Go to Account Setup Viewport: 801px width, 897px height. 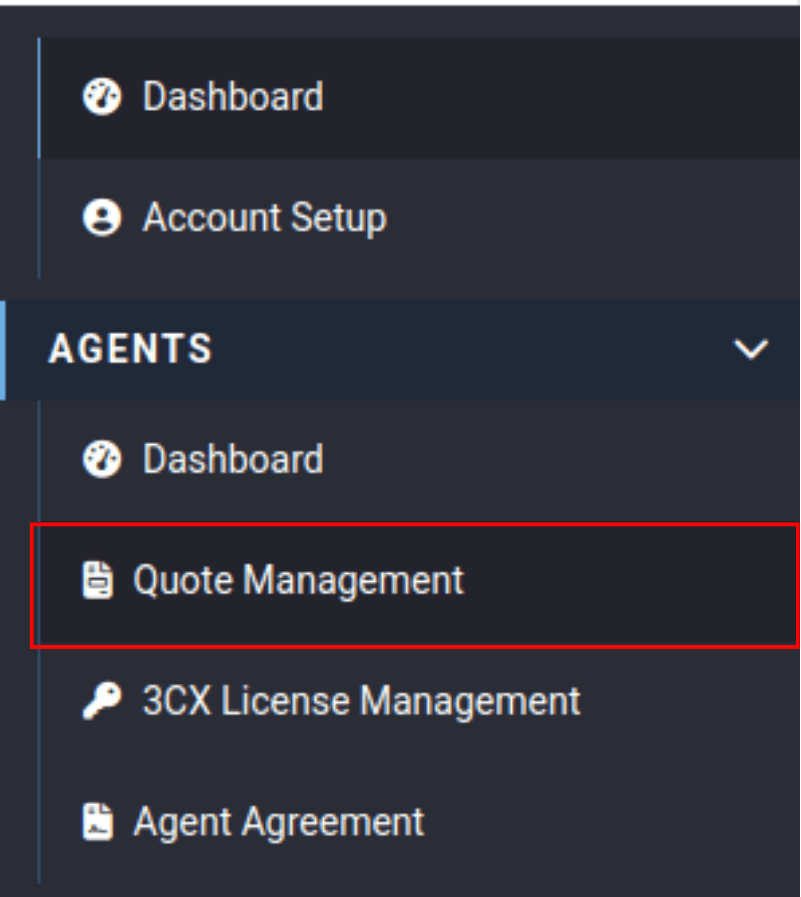pyautogui.click(x=419, y=219)
